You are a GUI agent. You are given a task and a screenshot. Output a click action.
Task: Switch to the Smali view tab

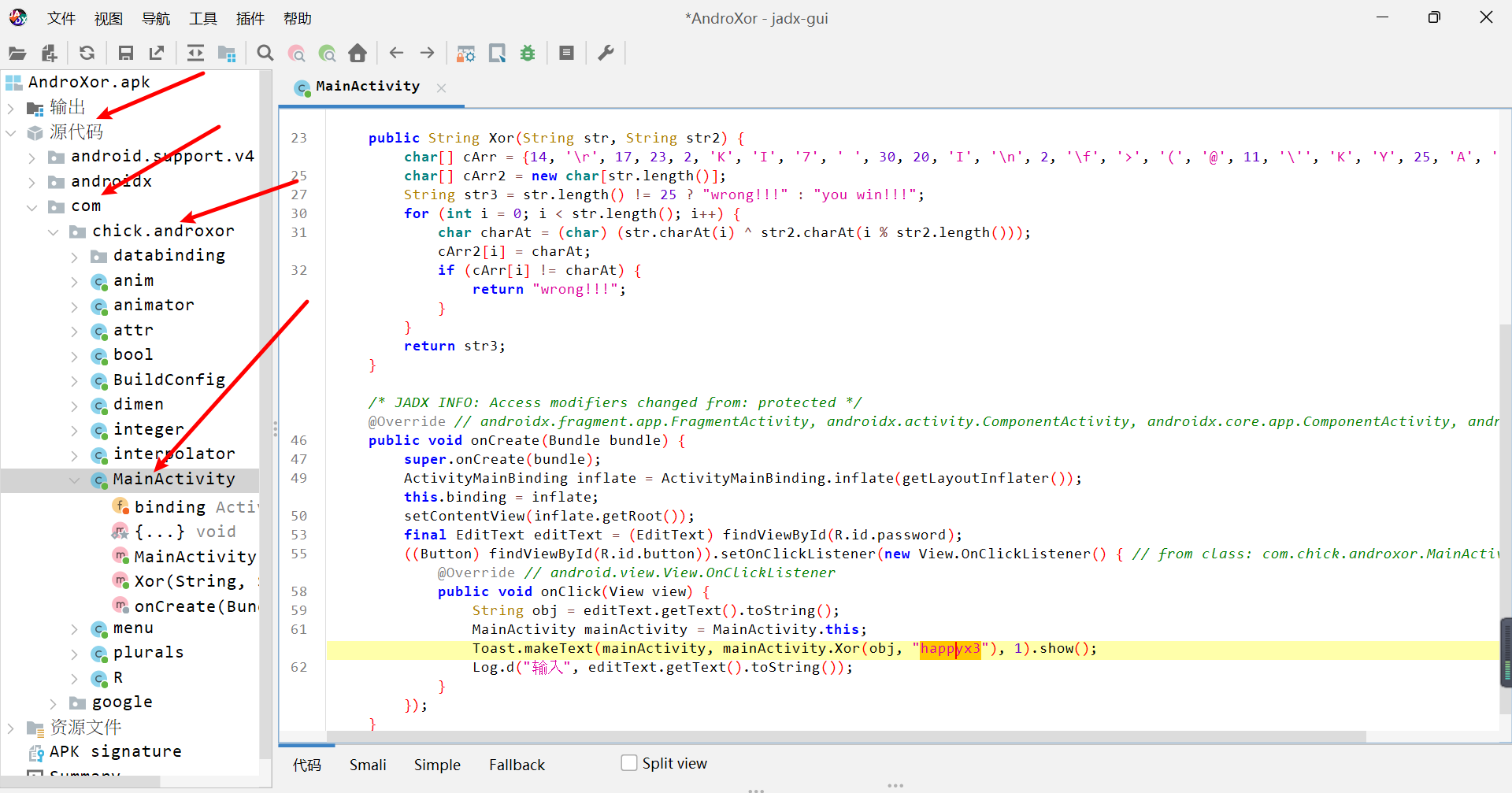click(368, 765)
